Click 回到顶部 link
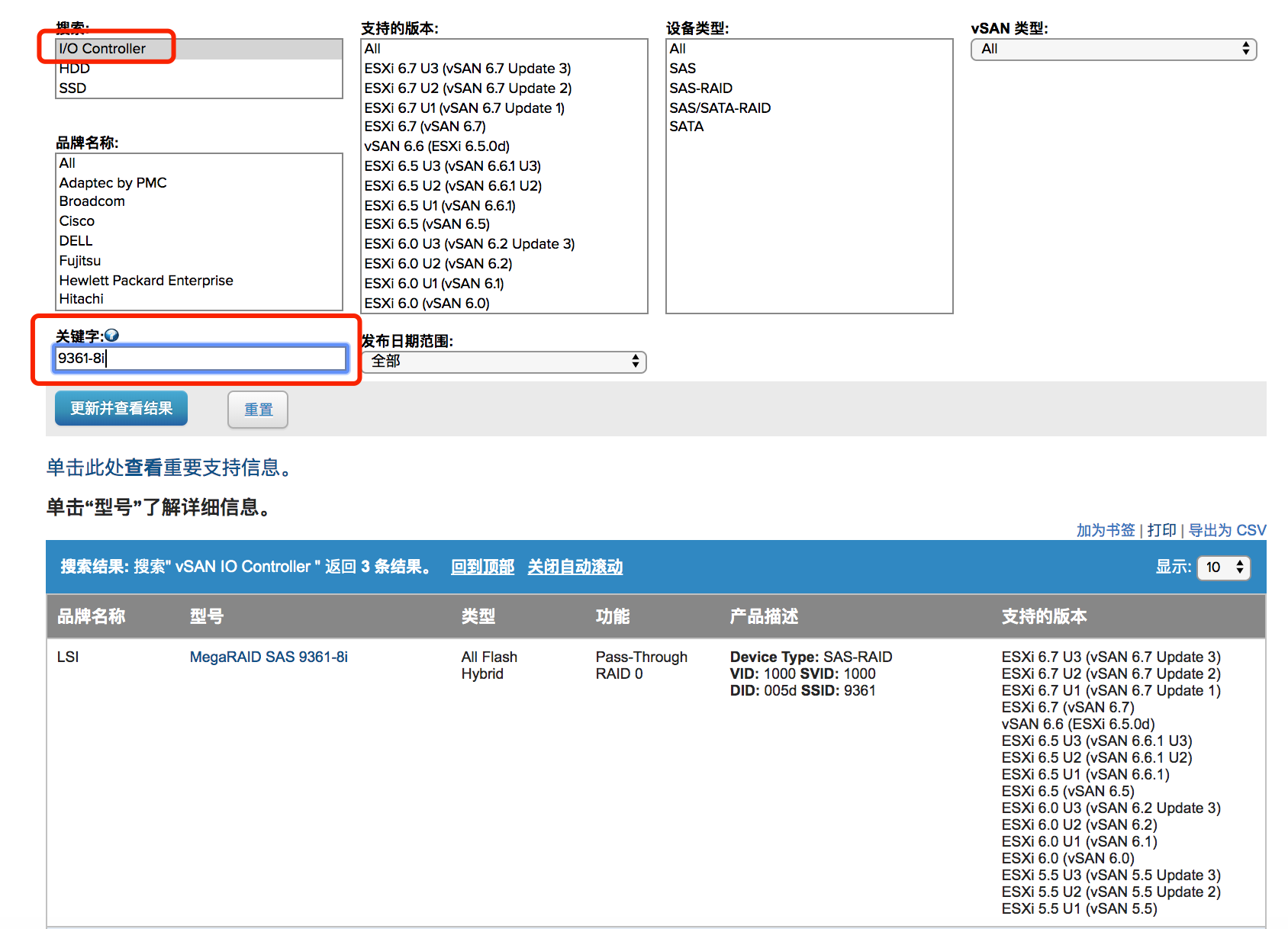This screenshot has width=1288, height=929. [482, 567]
